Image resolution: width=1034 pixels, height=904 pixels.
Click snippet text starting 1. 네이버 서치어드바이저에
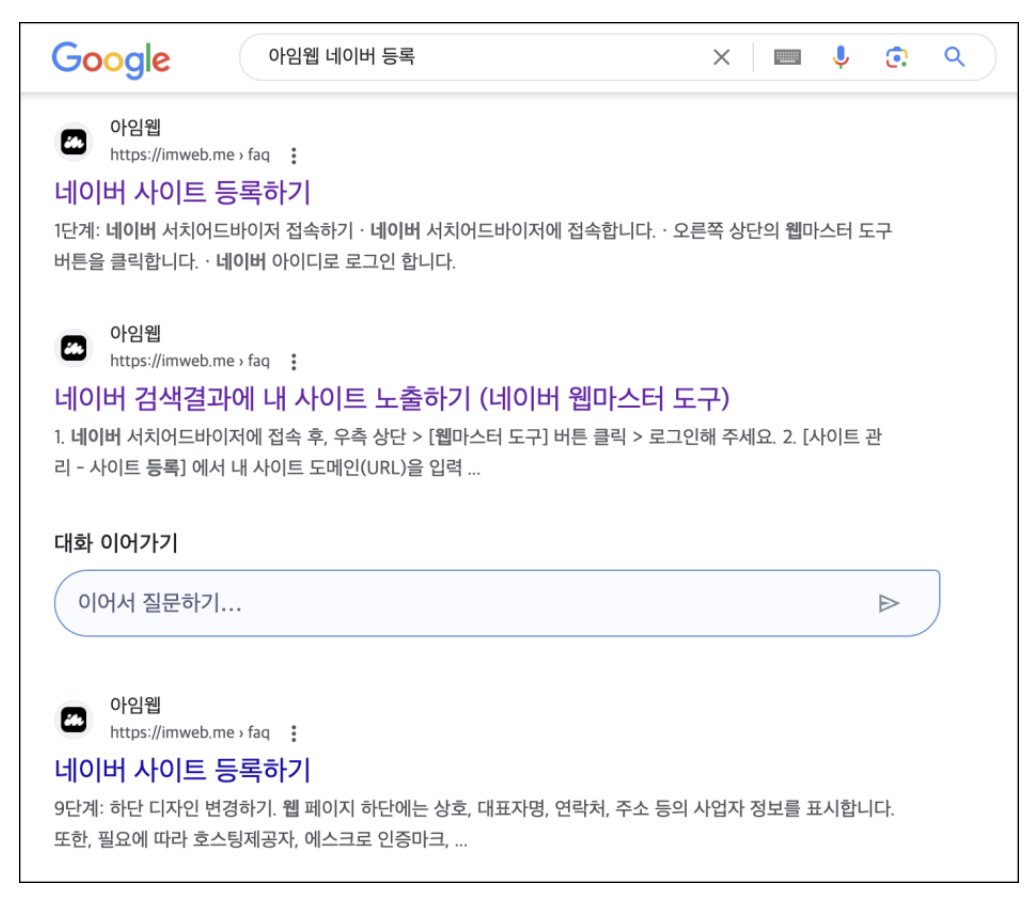click(x=468, y=452)
